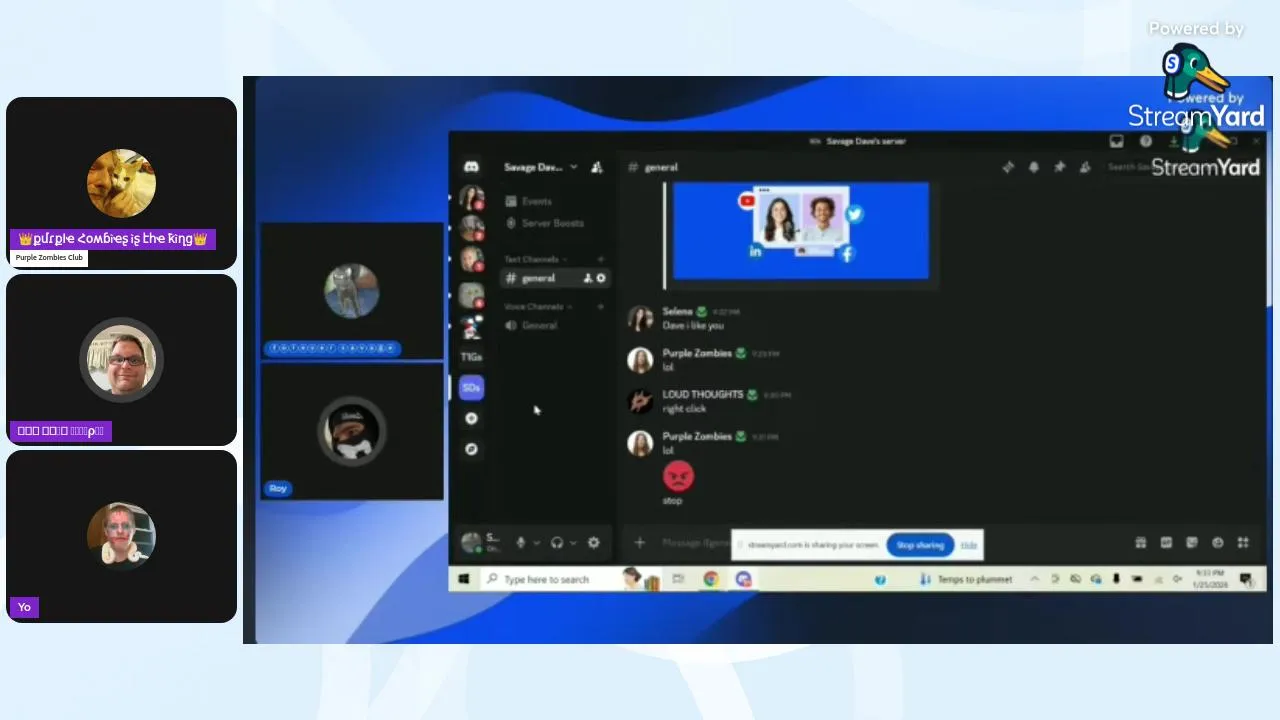The image size is (1280, 720).
Task: Open the blue social media embed image
Action: [x=800, y=231]
